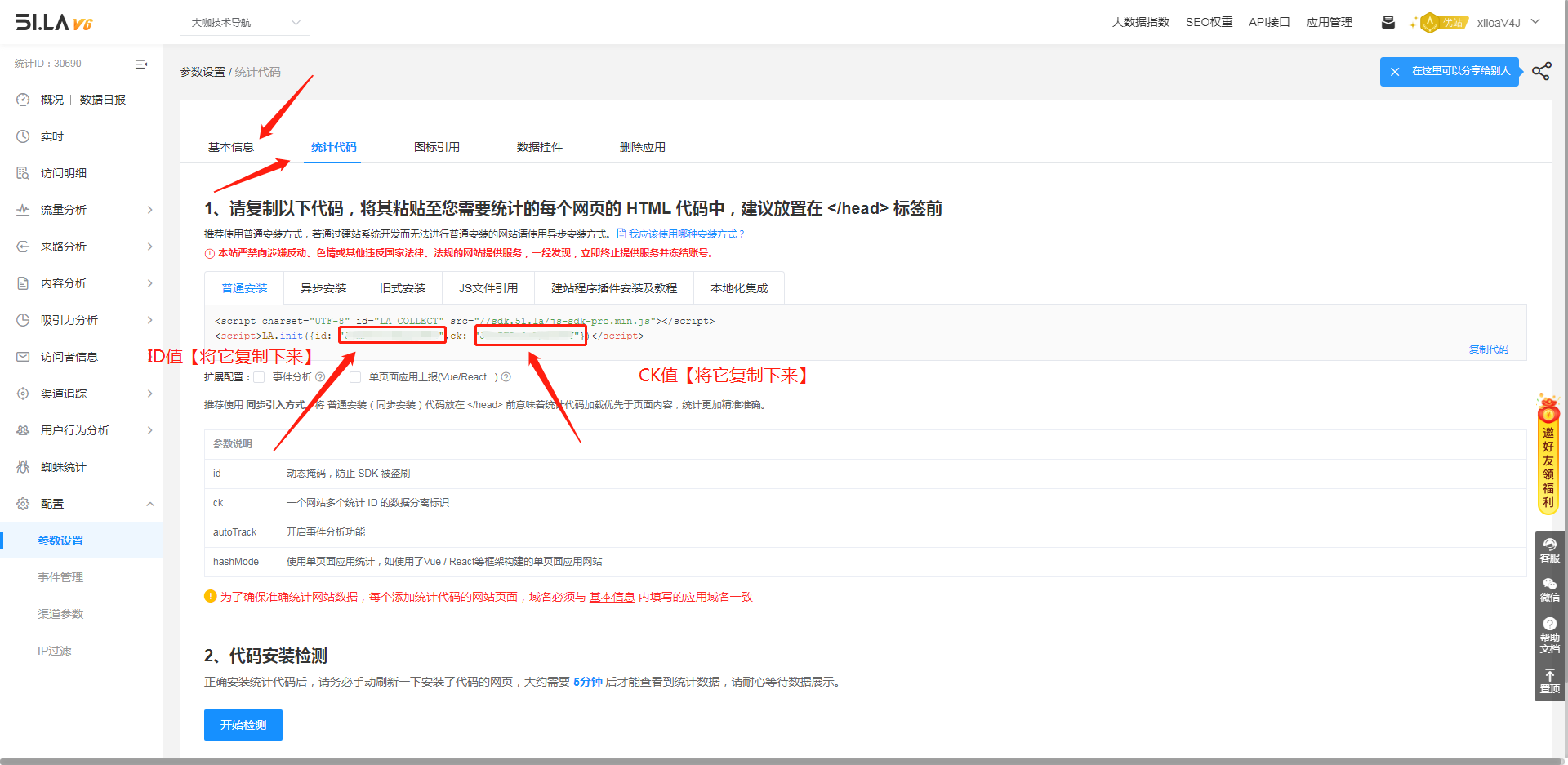Image resolution: width=1568 pixels, height=765 pixels.
Task: Select 事件管理 under 配置
Action: click(x=60, y=577)
